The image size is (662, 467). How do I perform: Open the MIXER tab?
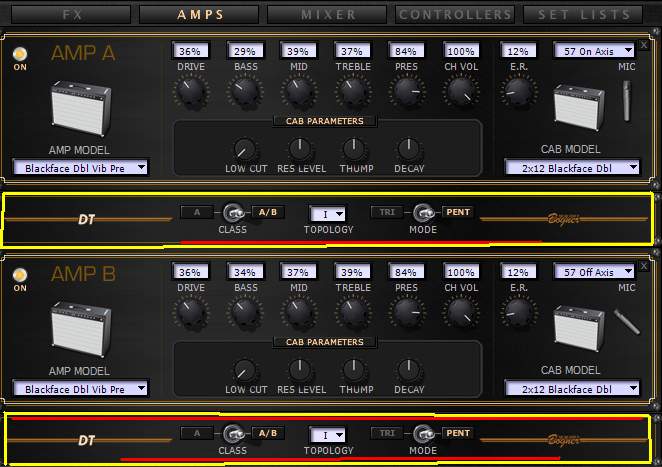(x=328, y=15)
